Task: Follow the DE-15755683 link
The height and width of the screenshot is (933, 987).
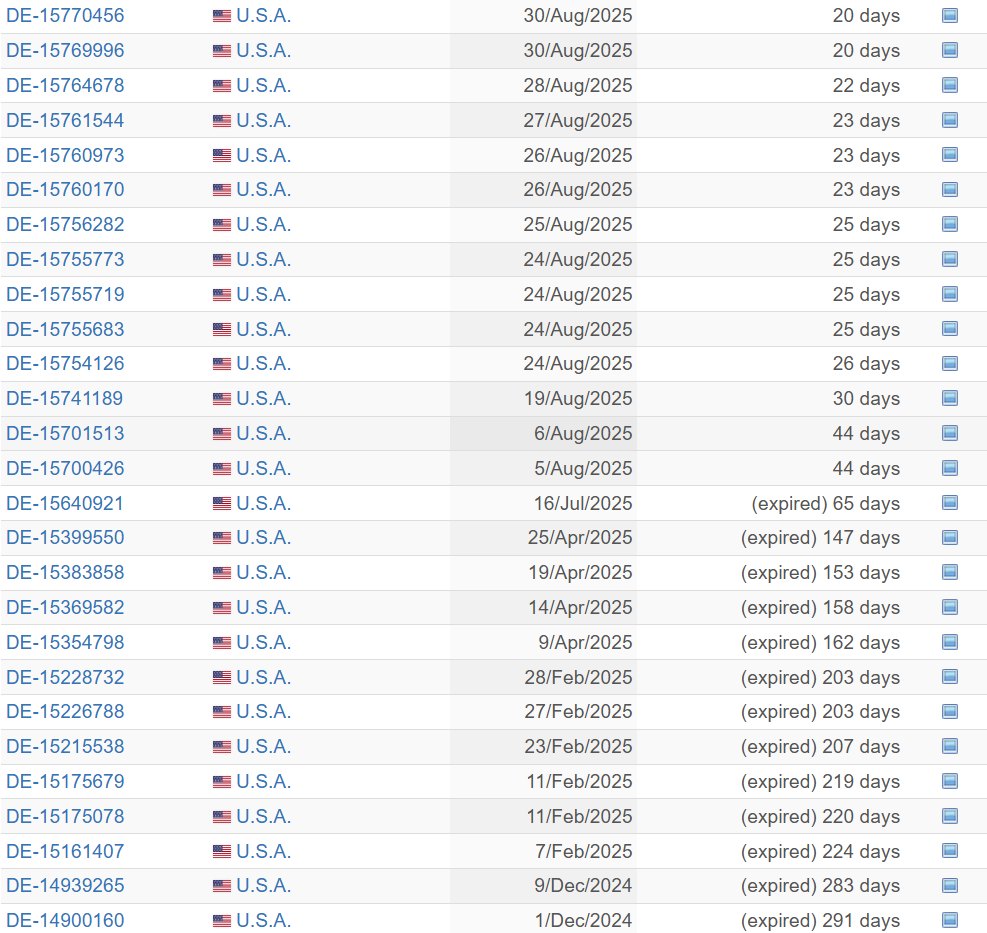Action: coord(65,329)
